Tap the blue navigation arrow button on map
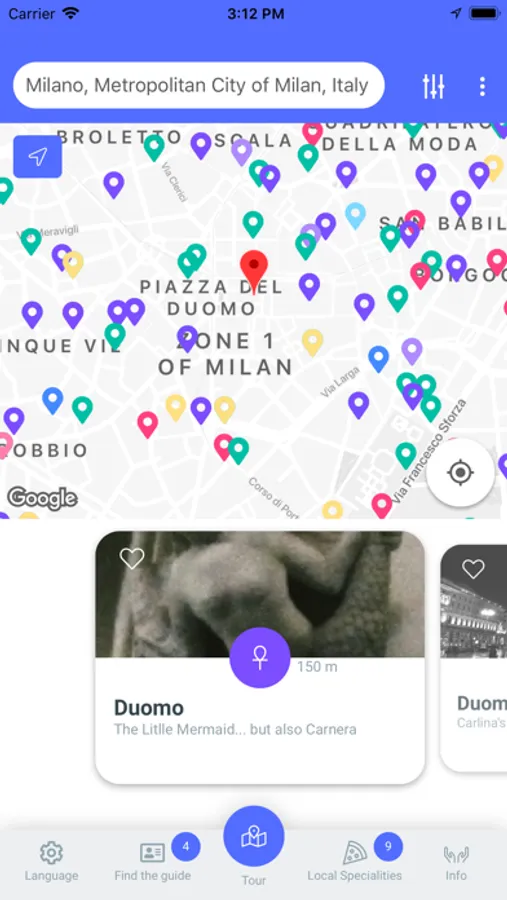This screenshot has width=507, height=900. pyautogui.click(x=37, y=157)
